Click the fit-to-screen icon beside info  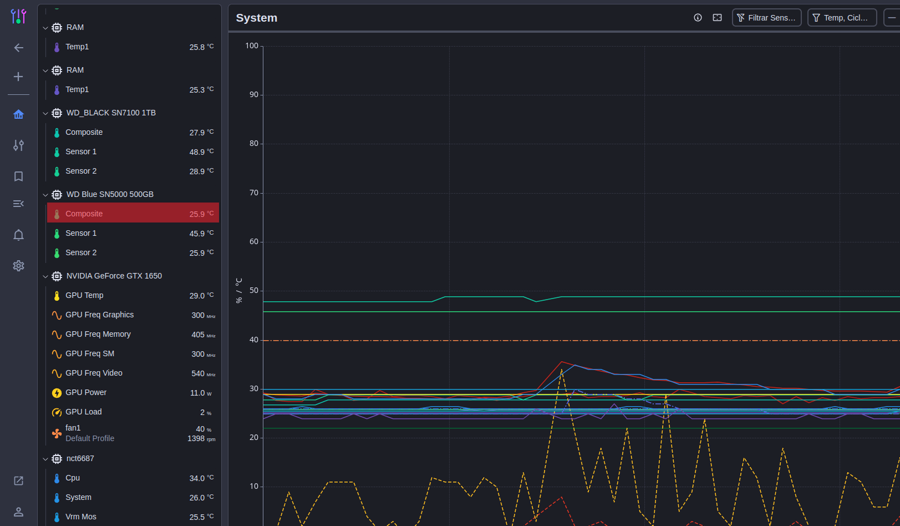point(717,18)
